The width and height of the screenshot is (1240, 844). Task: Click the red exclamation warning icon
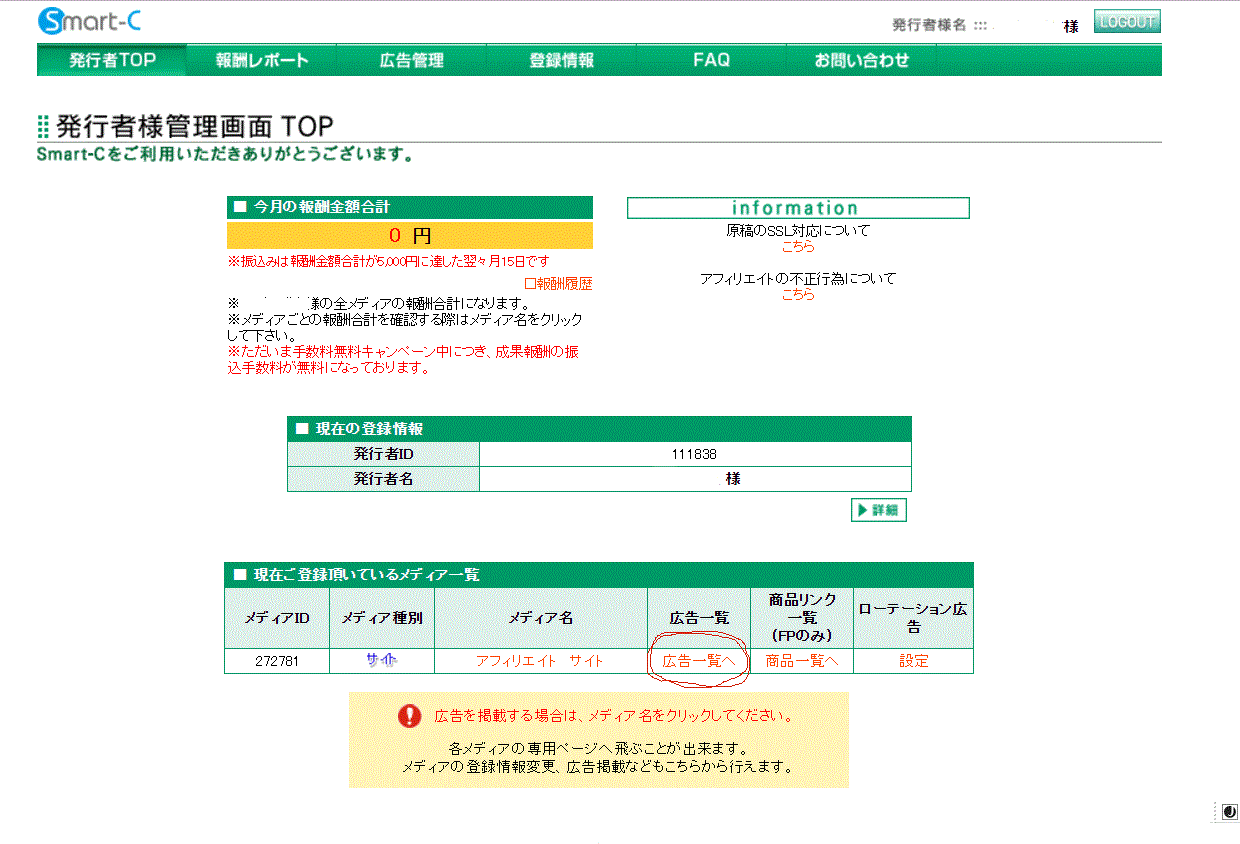409,716
